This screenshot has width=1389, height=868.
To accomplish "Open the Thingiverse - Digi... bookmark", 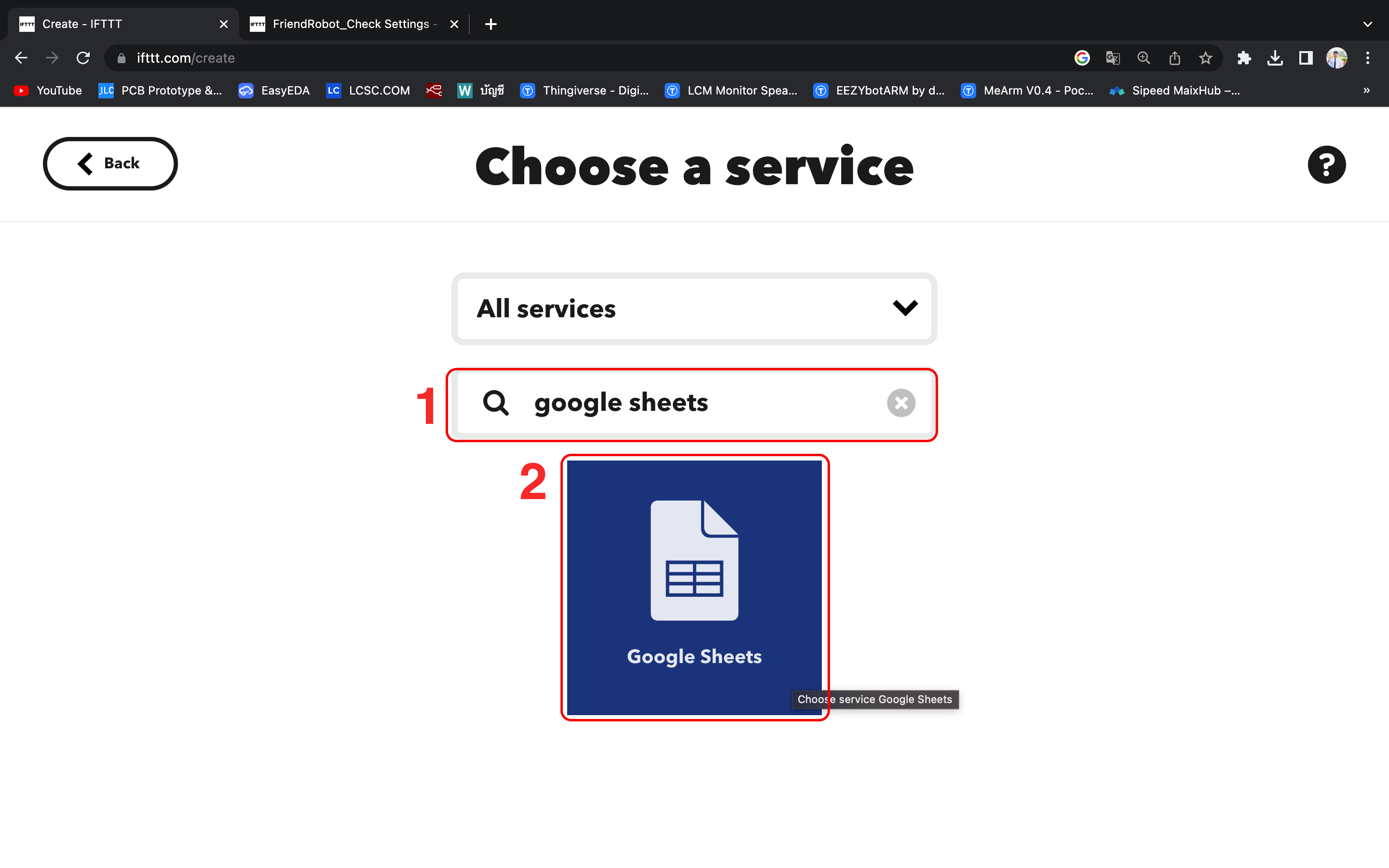I will 585,91.
